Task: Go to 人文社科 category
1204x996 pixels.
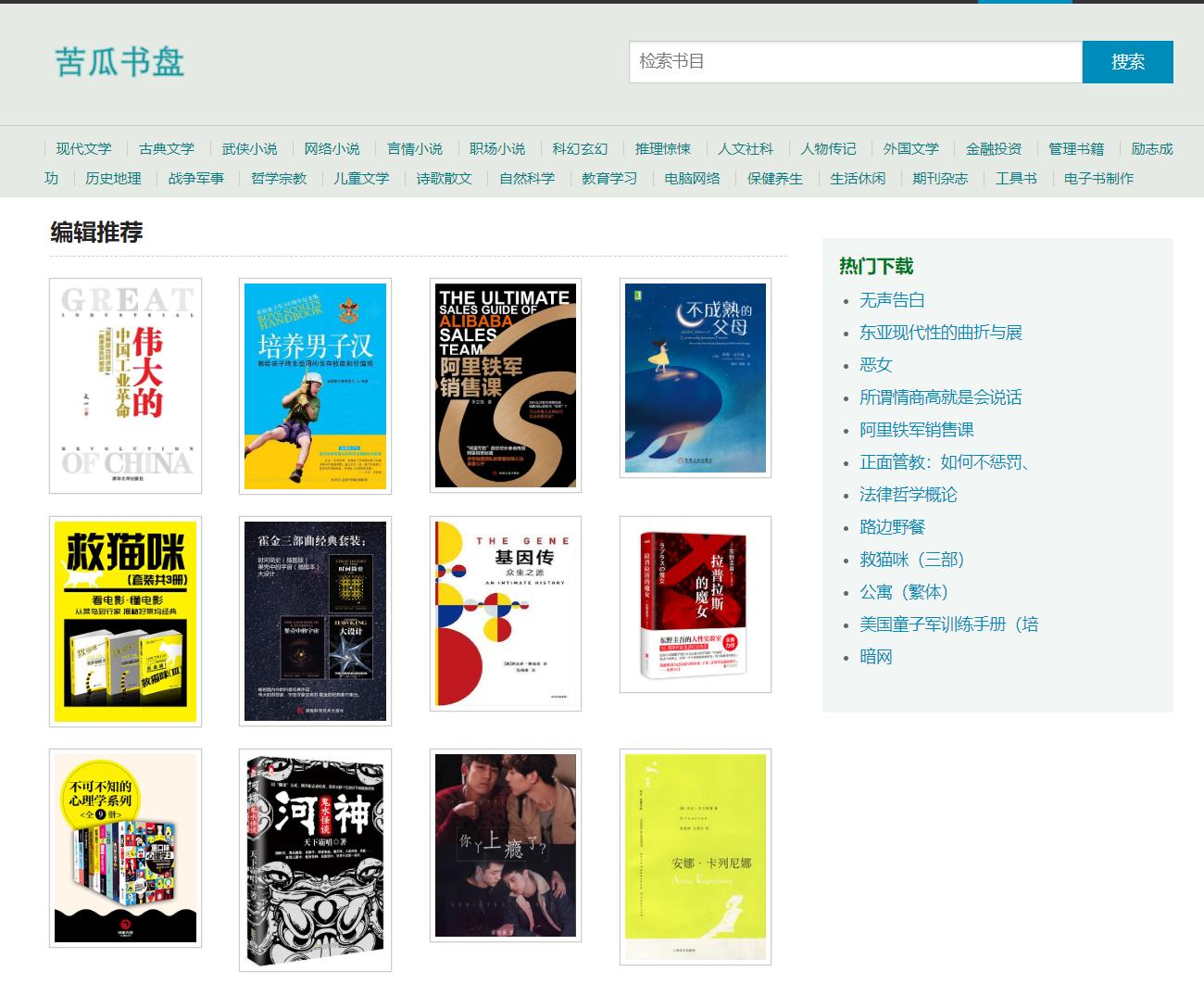Action: (746, 149)
